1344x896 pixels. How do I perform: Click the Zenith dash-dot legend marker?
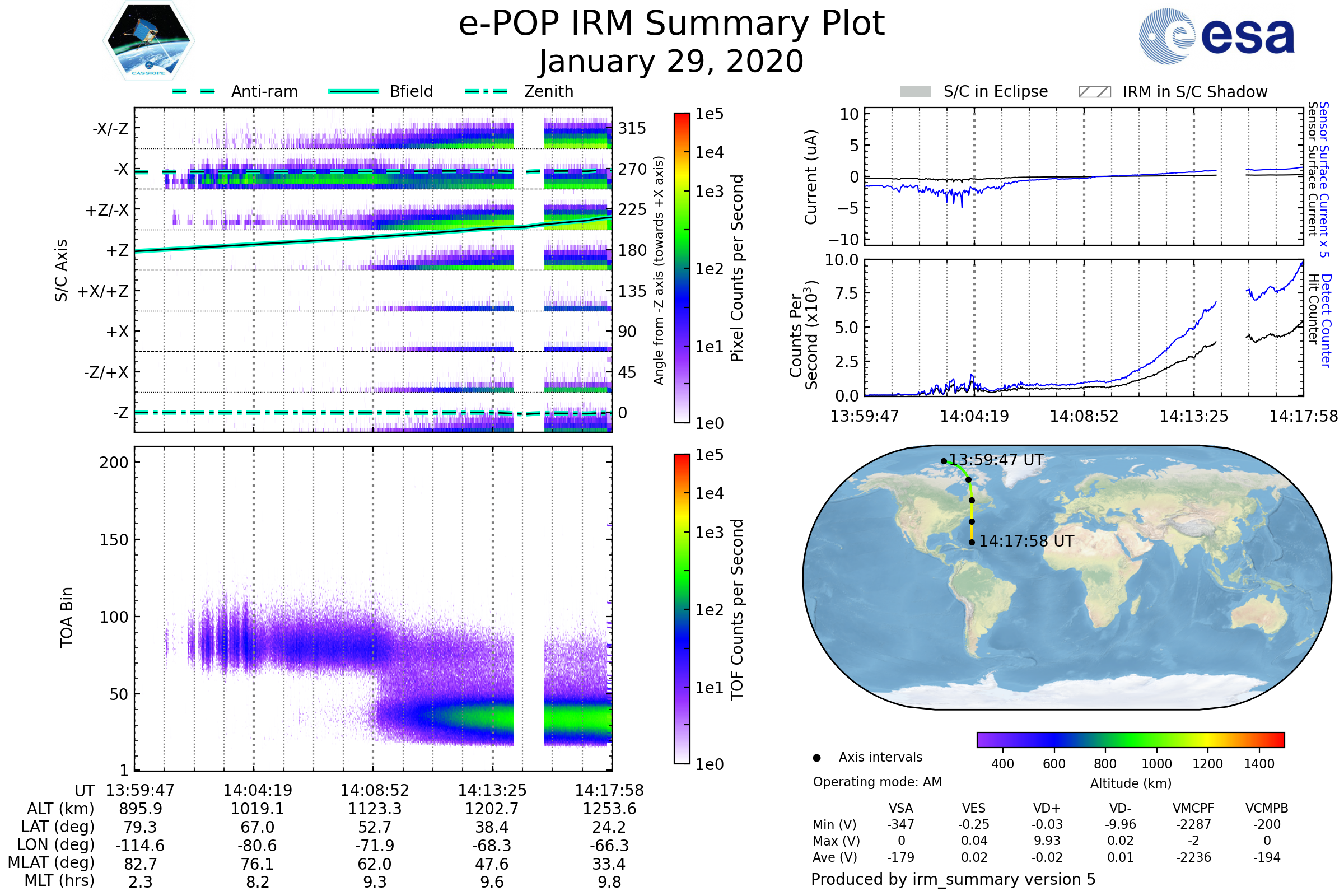click(x=486, y=91)
